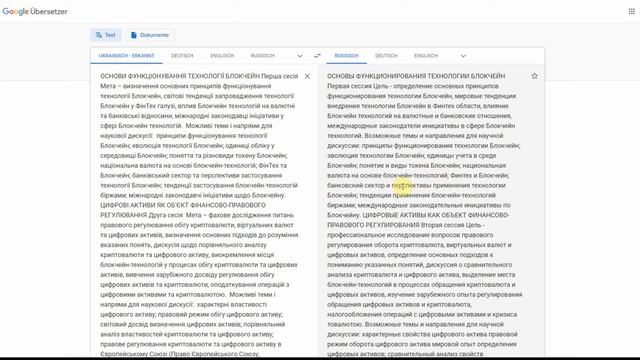Click the Google Übersetzer logo
This screenshot has width=640, height=360.
35,11
